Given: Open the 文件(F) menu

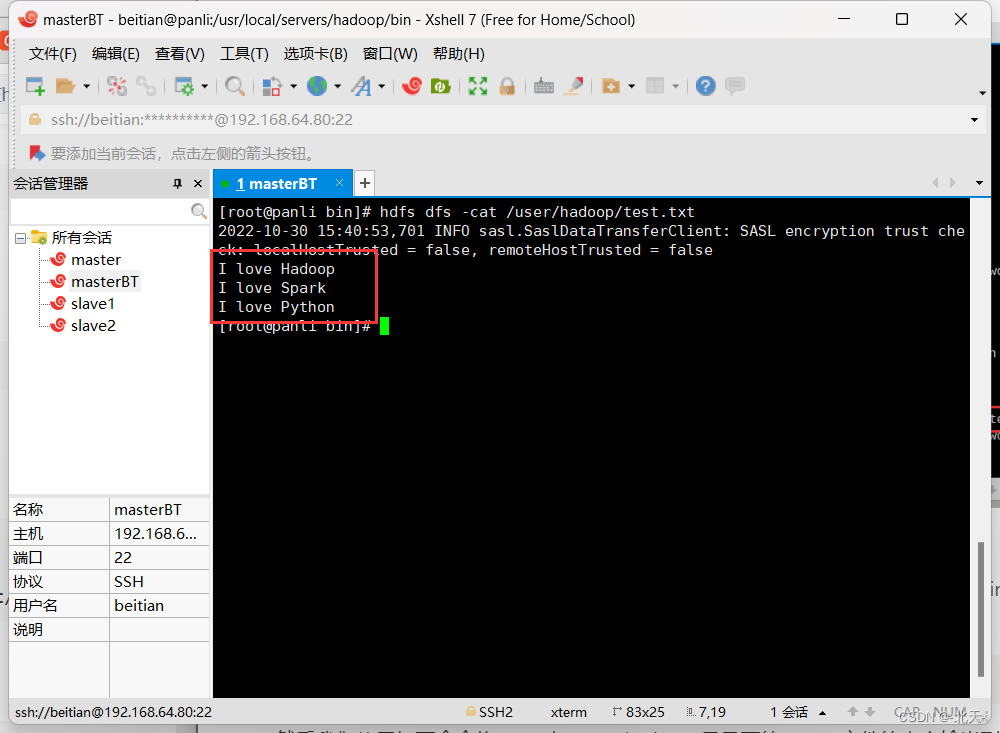Looking at the screenshot, I should click(52, 54).
